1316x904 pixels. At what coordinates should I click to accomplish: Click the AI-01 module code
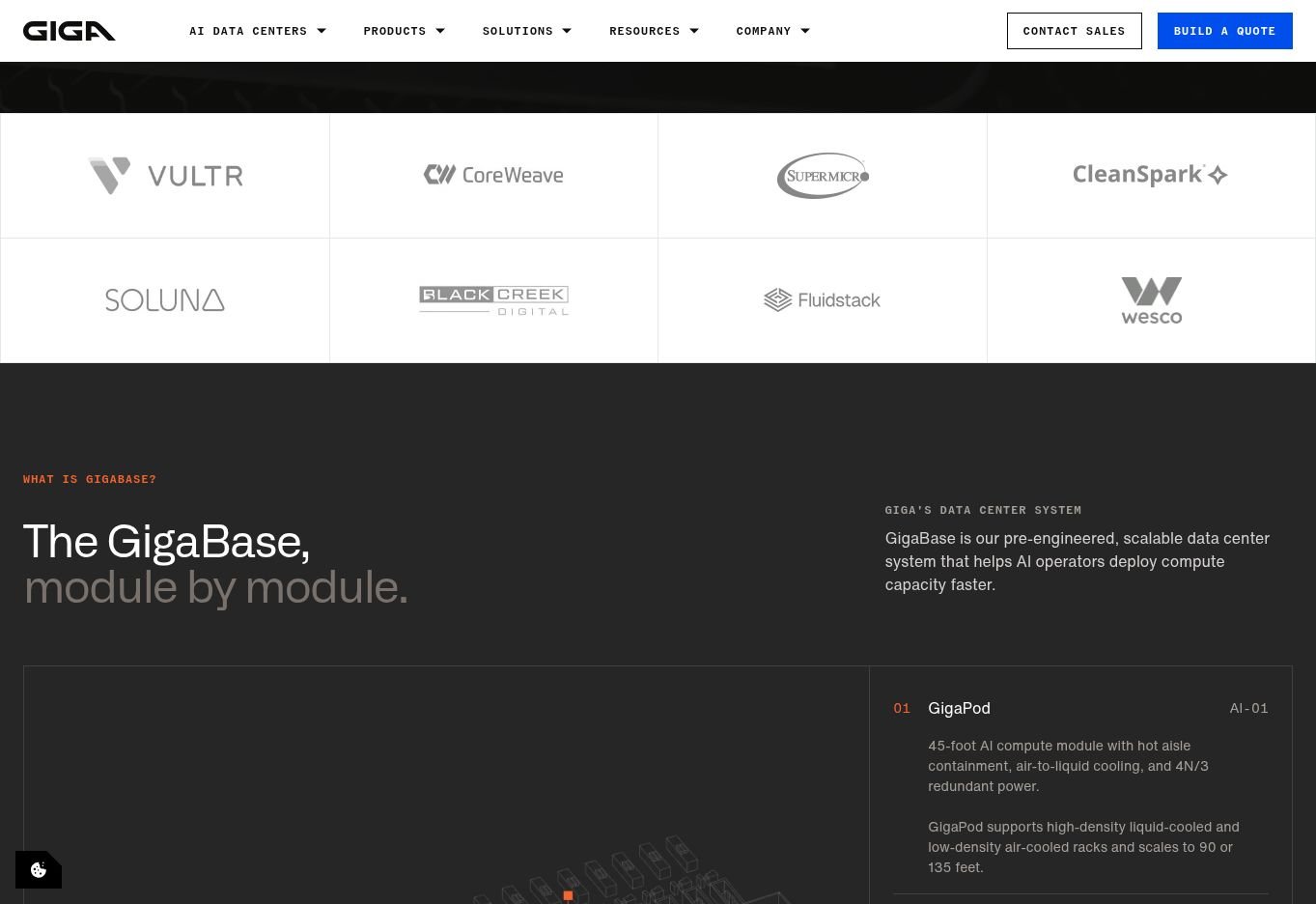(x=1248, y=708)
